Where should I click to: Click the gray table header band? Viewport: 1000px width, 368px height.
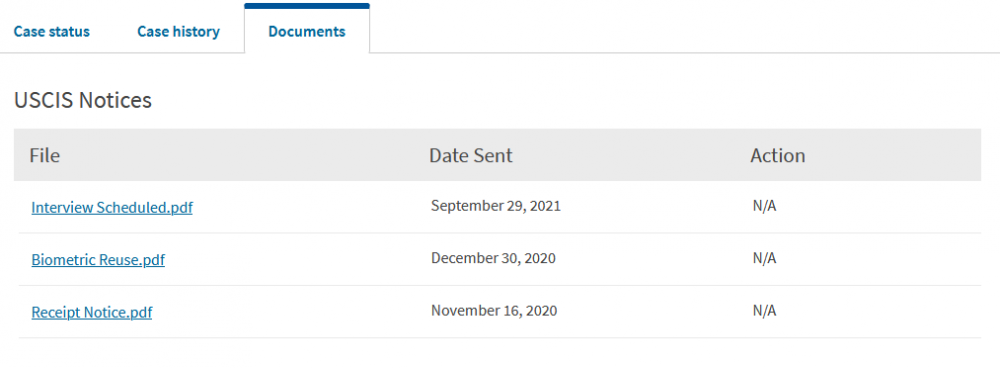coord(497,155)
